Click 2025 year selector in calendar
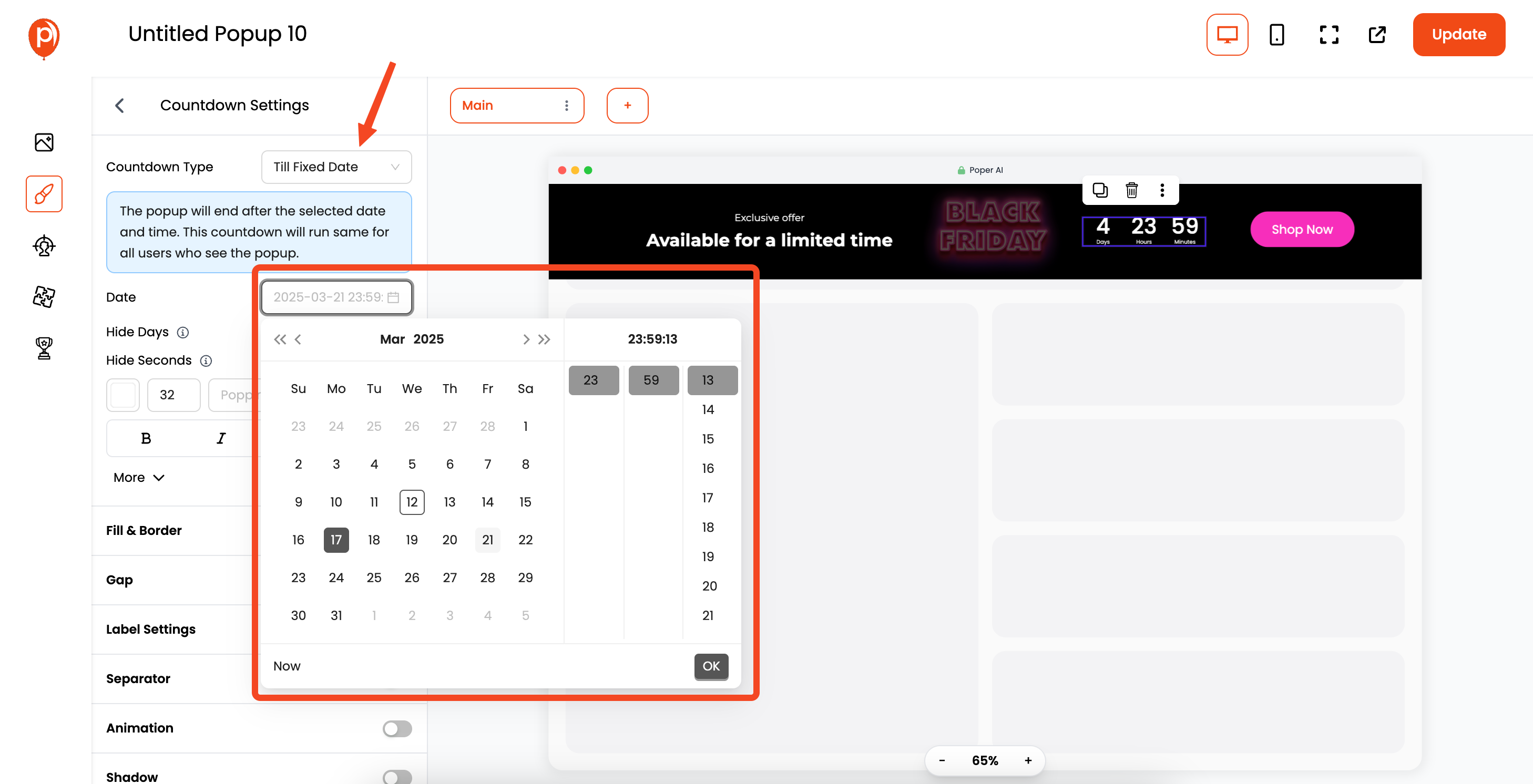1533x784 pixels. 428,339
